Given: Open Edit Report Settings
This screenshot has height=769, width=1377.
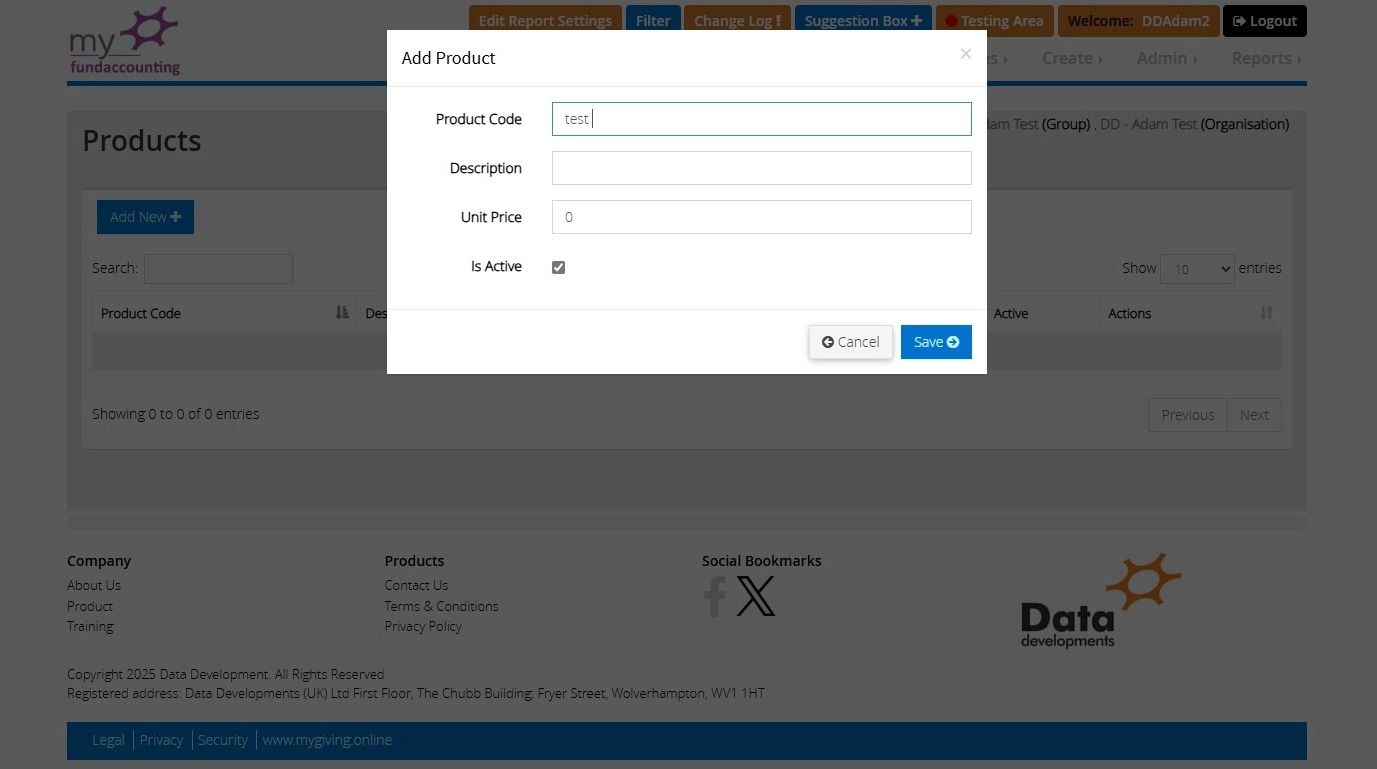Looking at the screenshot, I should 545,21.
